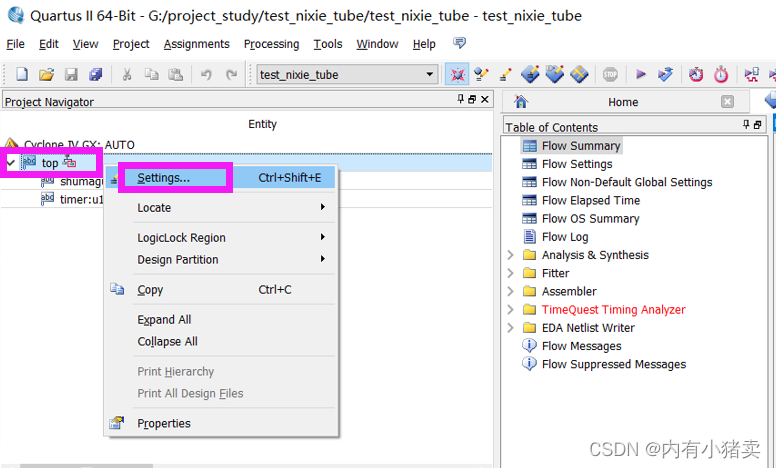Open Flow Elapsed Time report

(x=591, y=200)
